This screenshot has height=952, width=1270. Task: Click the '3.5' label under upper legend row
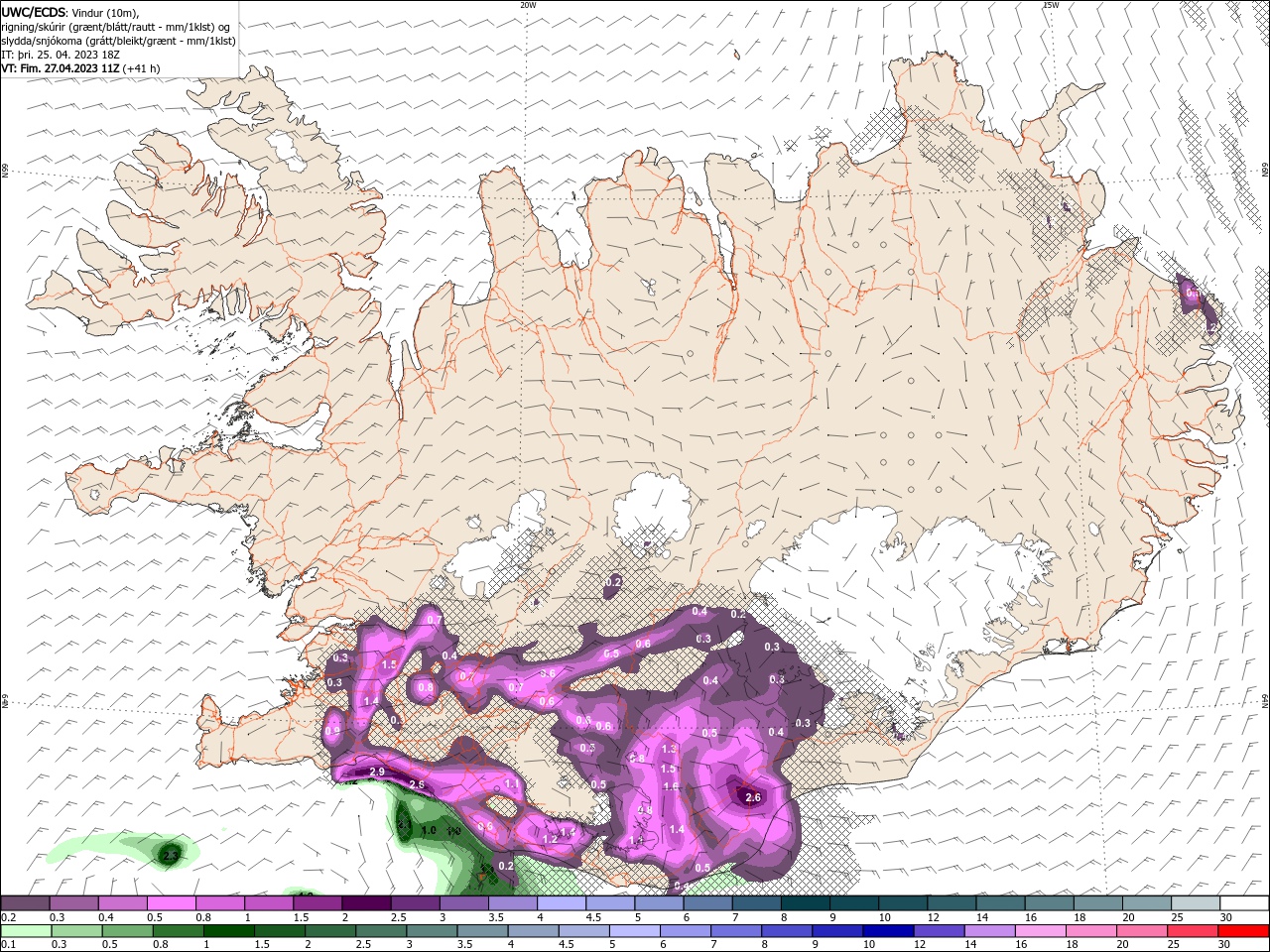point(496,917)
